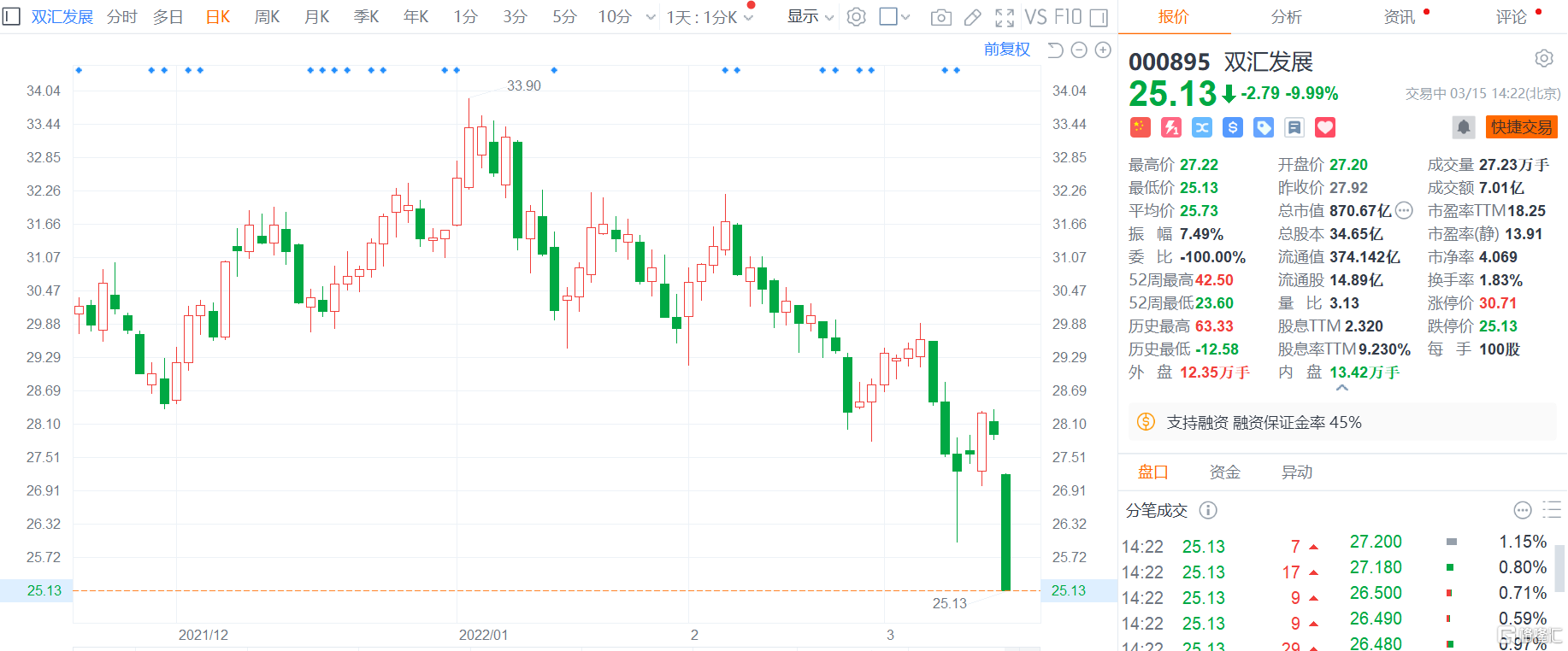Toggle the right side panel layout icon
This screenshot has width=1568, height=651.
point(1099,17)
